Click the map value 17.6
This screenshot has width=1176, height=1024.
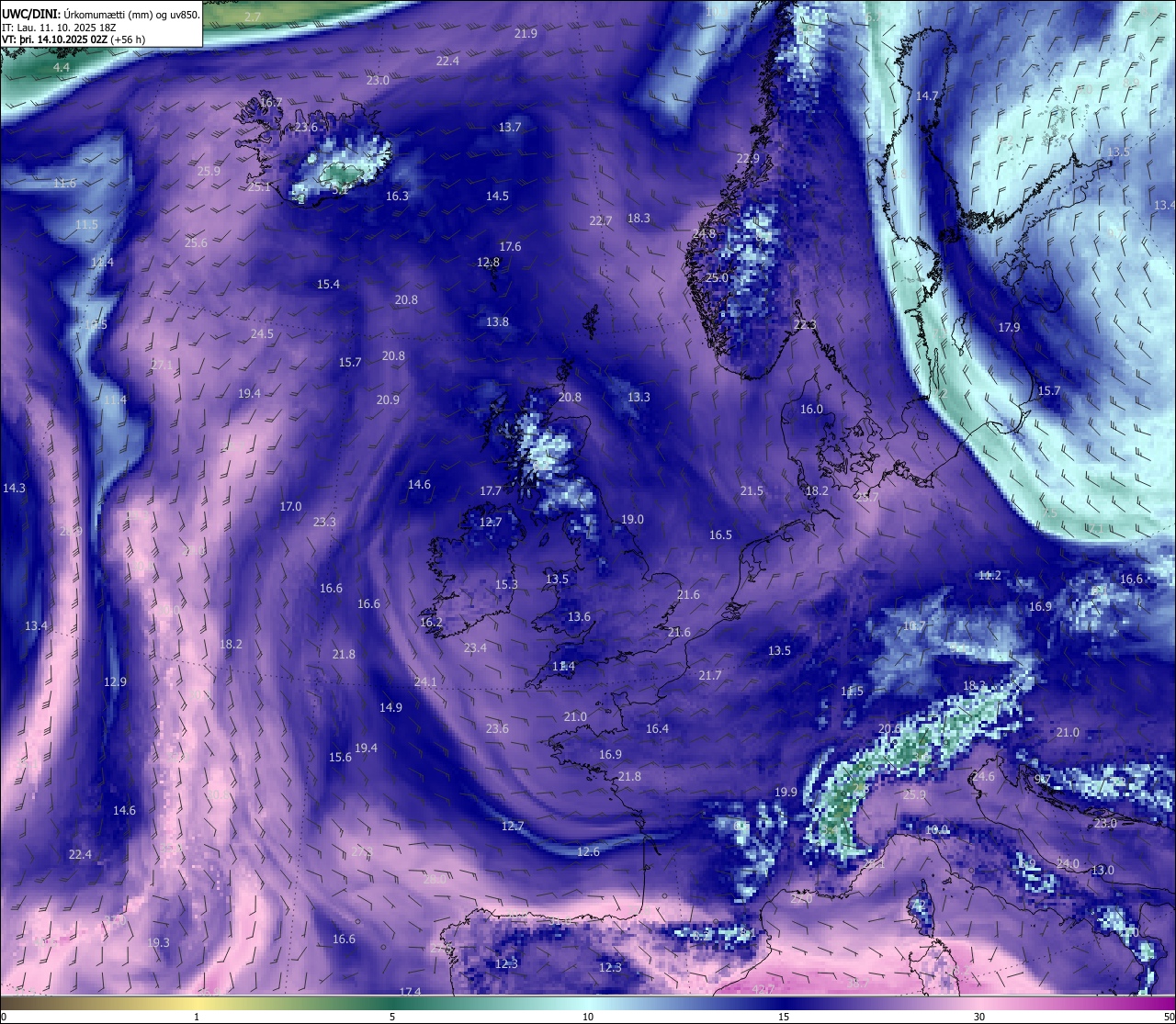(x=510, y=247)
